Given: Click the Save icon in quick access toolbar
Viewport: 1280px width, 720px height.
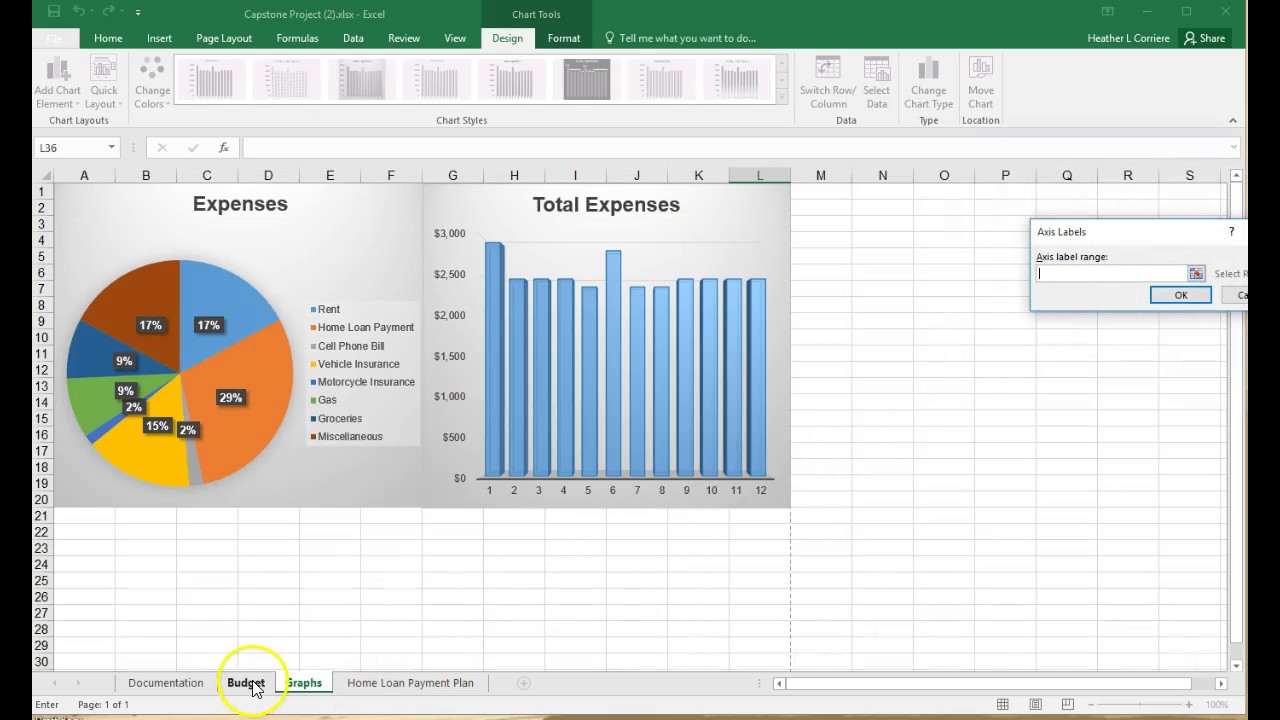Looking at the screenshot, I should (x=54, y=12).
